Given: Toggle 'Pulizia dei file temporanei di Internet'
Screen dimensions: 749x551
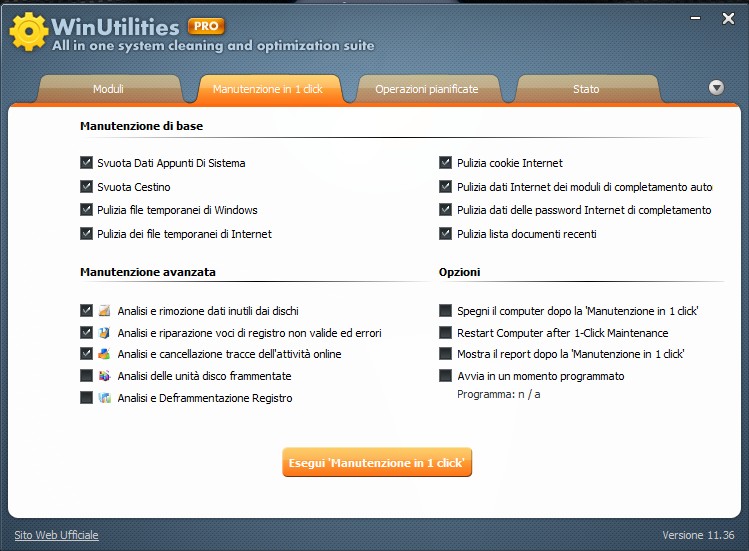Looking at the screenshot, I should pos(86,234).
